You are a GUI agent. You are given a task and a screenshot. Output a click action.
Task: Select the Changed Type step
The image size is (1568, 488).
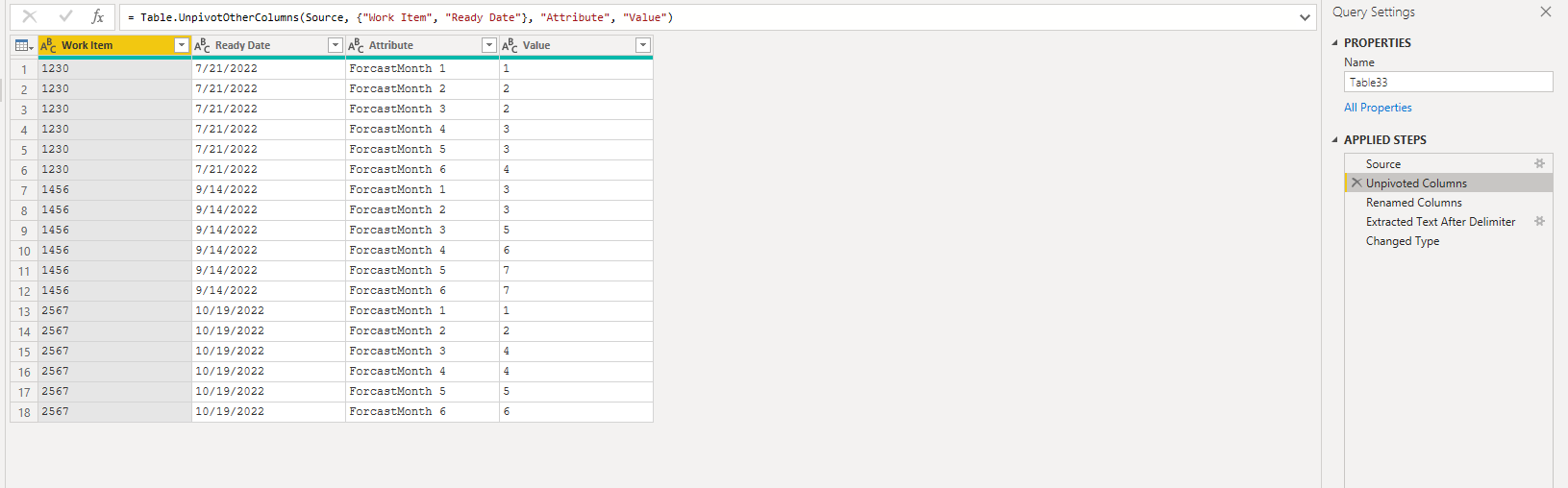click(1448, 241)
